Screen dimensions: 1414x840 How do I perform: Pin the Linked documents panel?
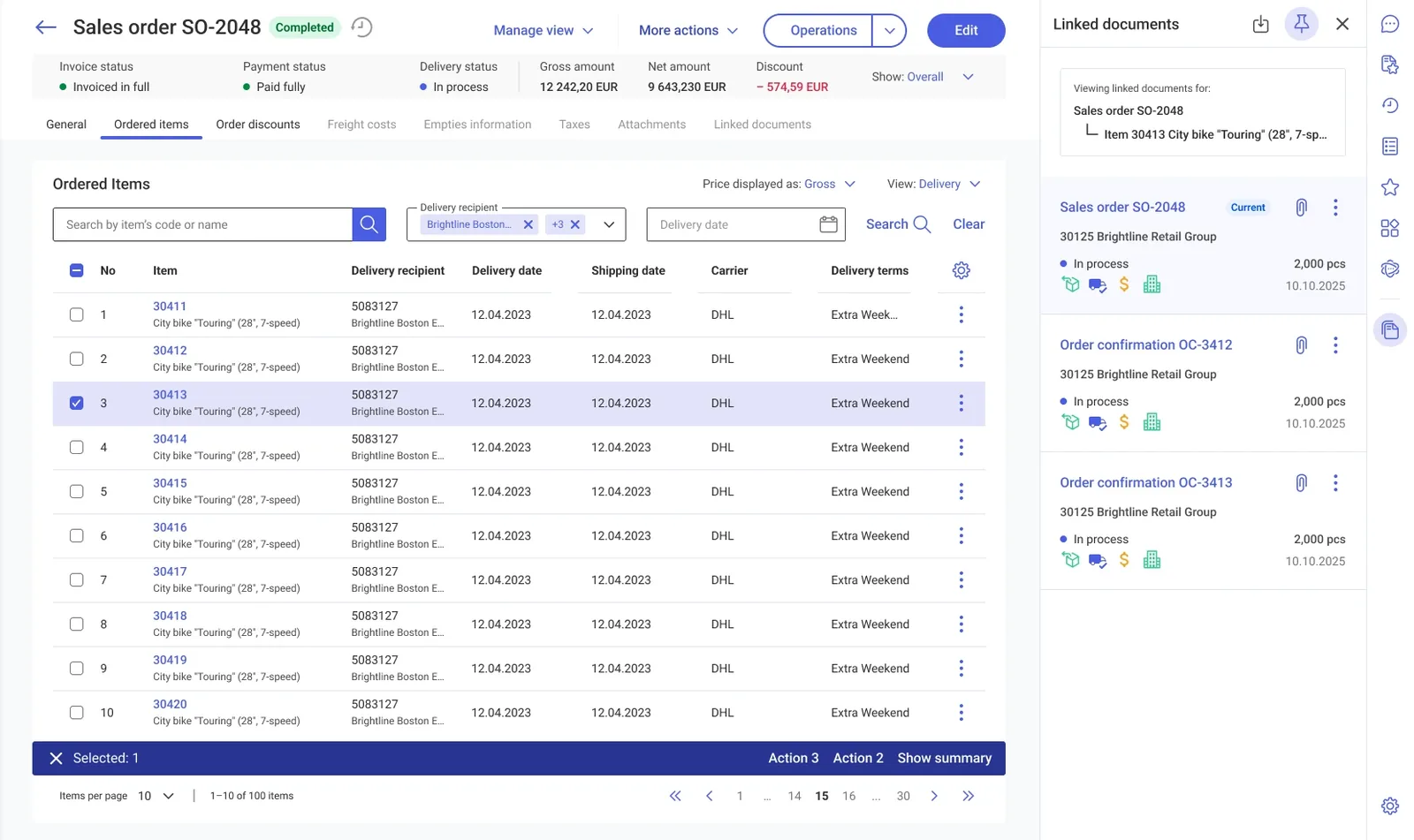[1302, 24]
